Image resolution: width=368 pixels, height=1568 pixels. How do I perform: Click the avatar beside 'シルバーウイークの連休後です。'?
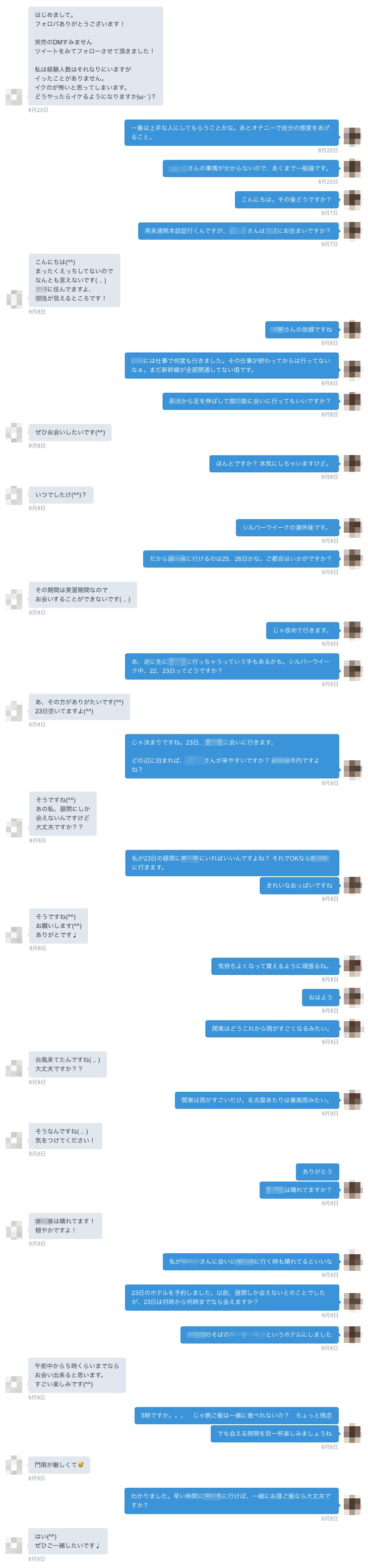352,527
